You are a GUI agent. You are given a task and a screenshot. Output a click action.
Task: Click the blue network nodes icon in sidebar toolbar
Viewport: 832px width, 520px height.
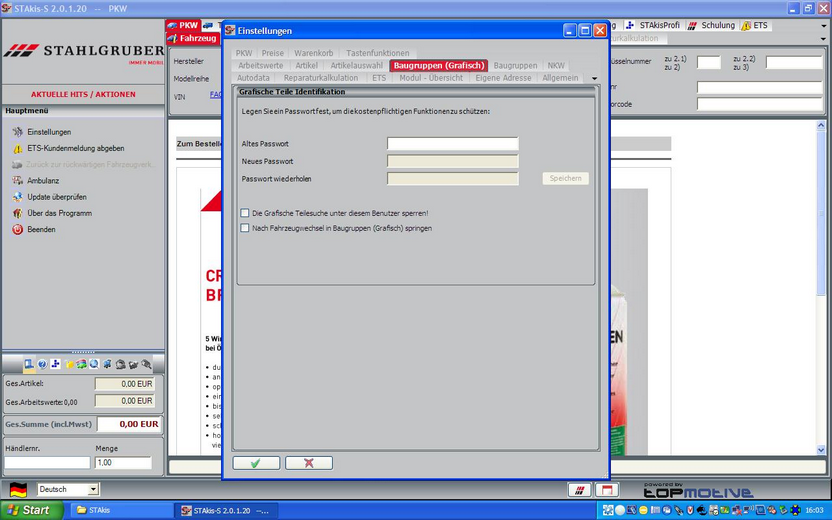pyautogui.click(x=55, y=364)
